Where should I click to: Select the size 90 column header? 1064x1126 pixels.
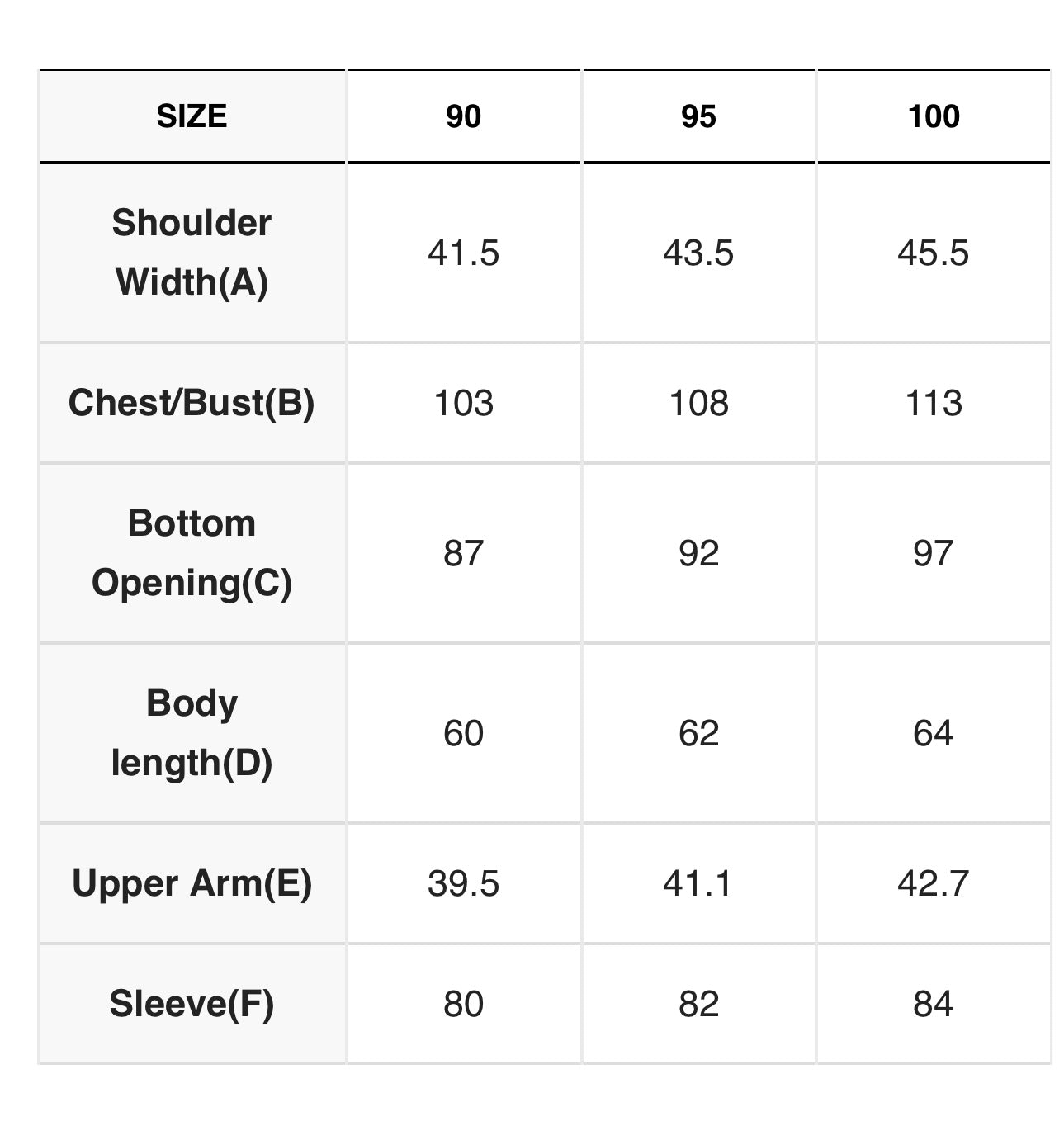pos(463,116)
